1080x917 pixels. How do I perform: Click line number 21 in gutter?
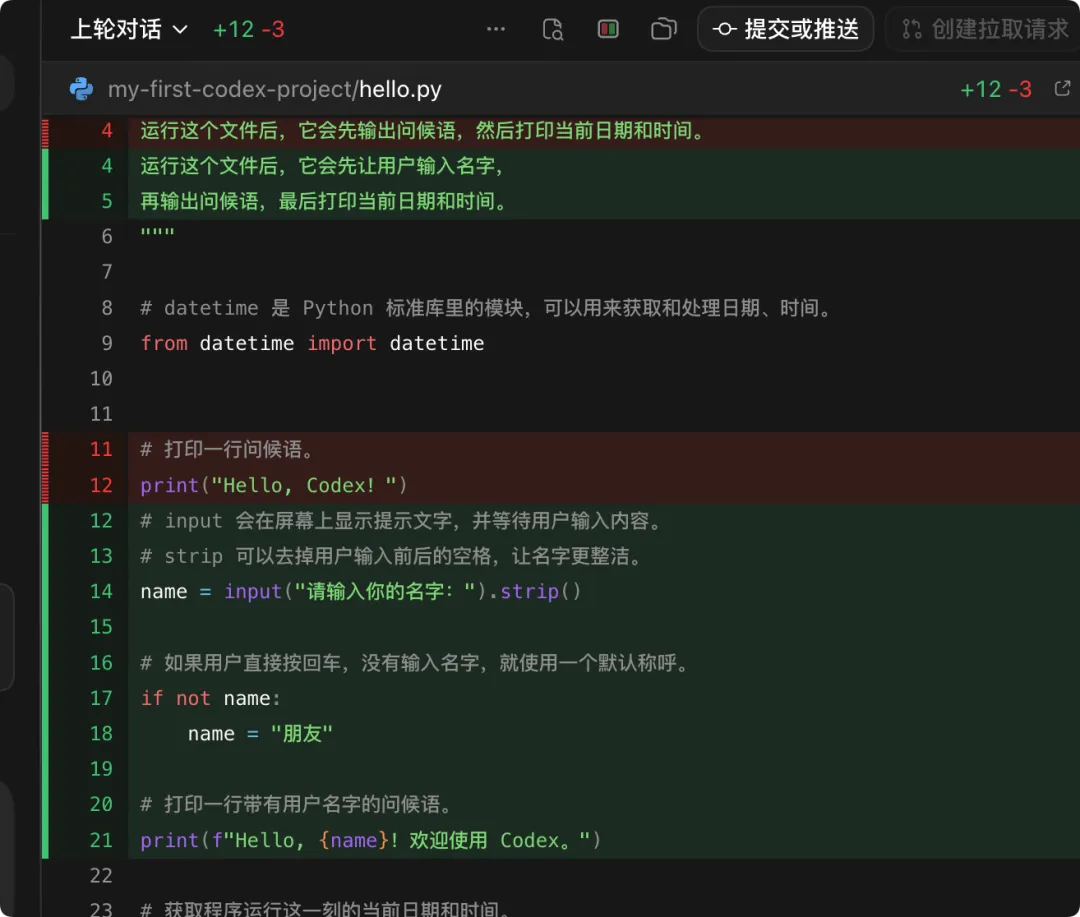101,840
